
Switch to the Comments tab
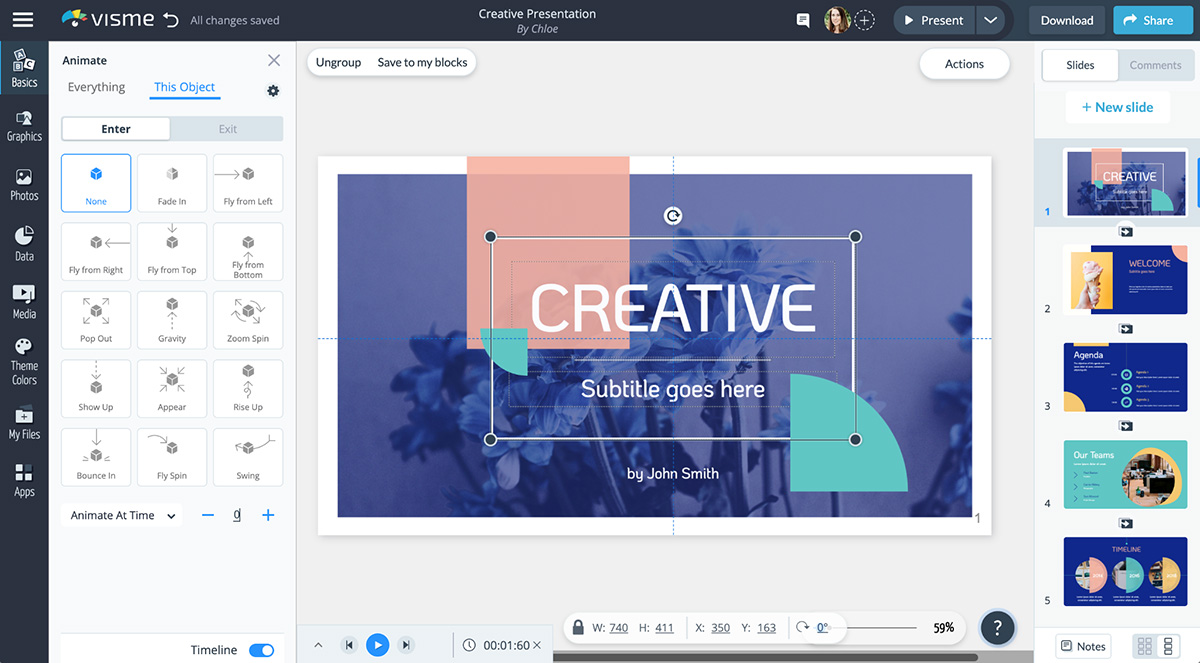tap(1155, 65)
